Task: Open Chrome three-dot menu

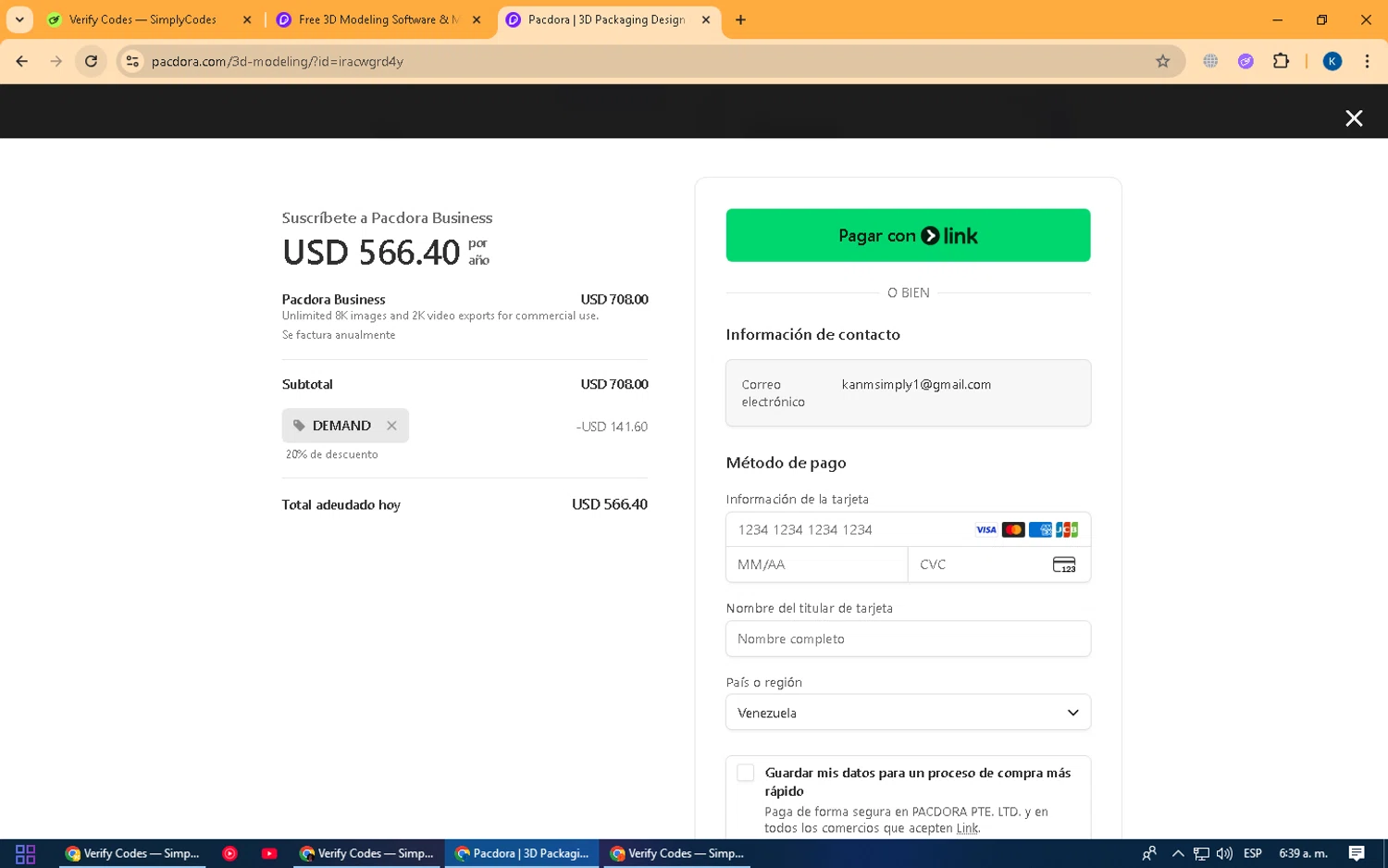Action: click(1367, 61)
